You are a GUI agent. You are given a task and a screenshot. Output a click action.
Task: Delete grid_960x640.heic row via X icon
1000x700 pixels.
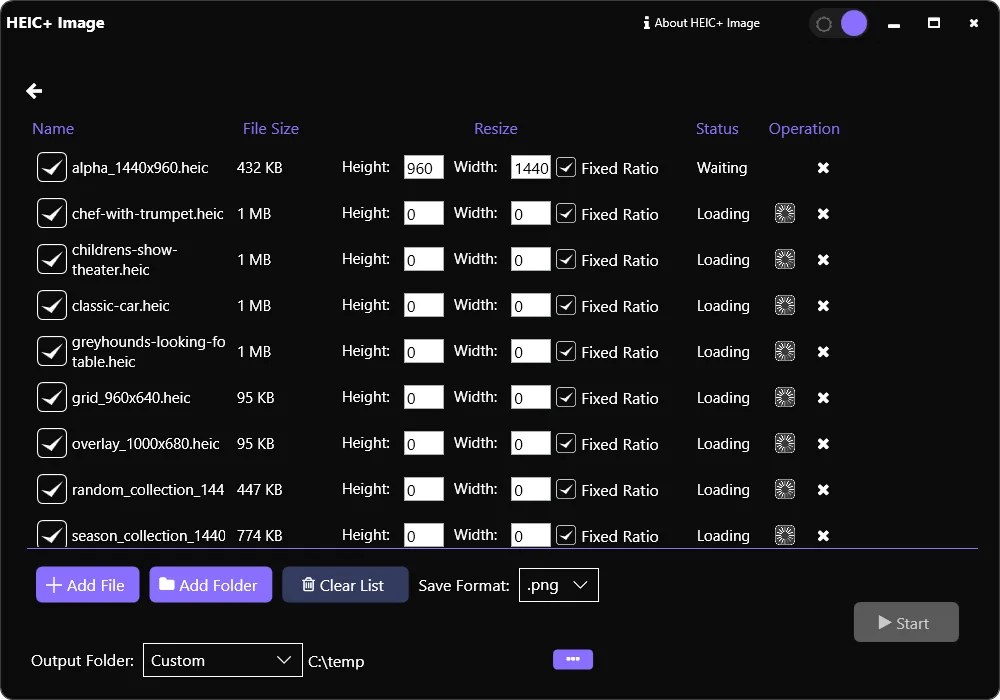pos(823,397)
